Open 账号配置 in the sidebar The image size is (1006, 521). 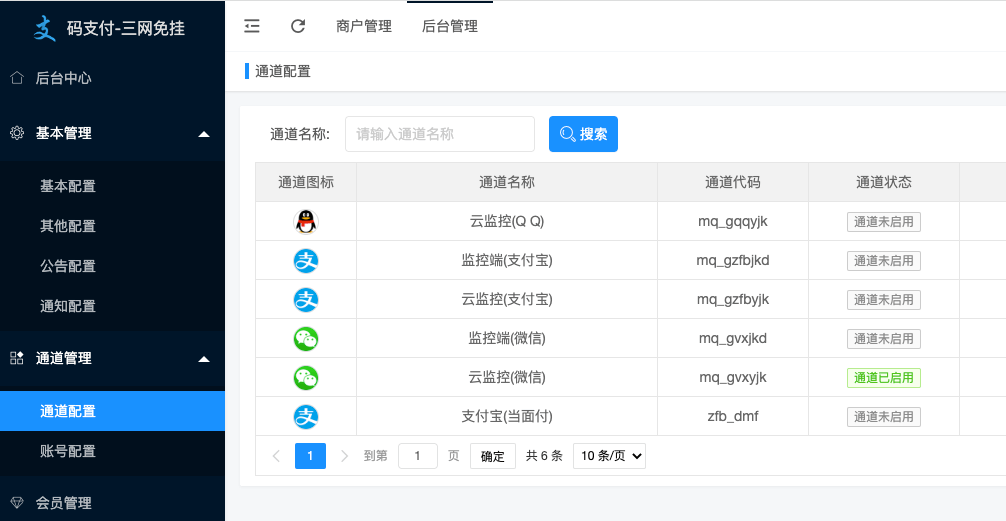click(x=112, y=451)
